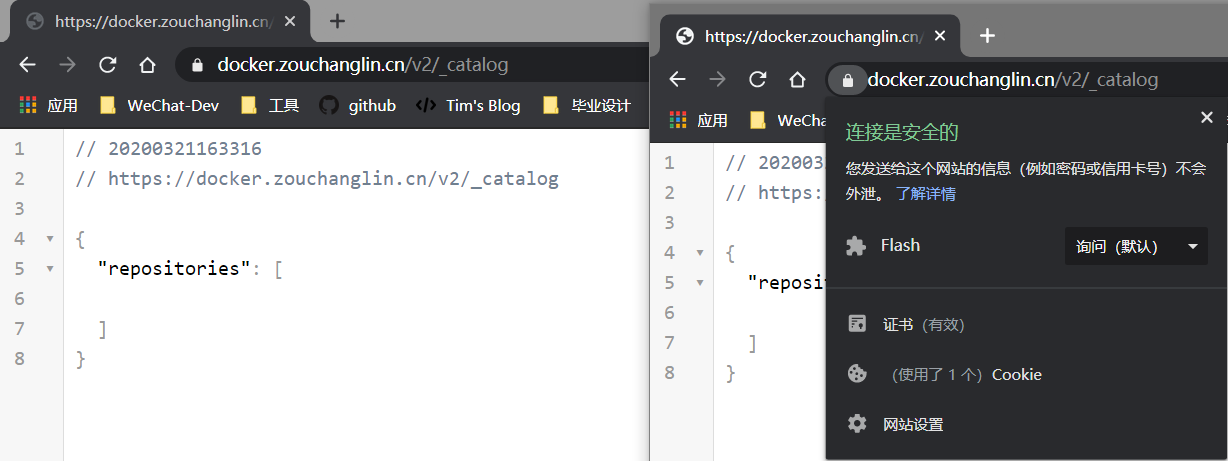Click the home icon in right browser
This screenshot has height=461, width=1228.
797,80
